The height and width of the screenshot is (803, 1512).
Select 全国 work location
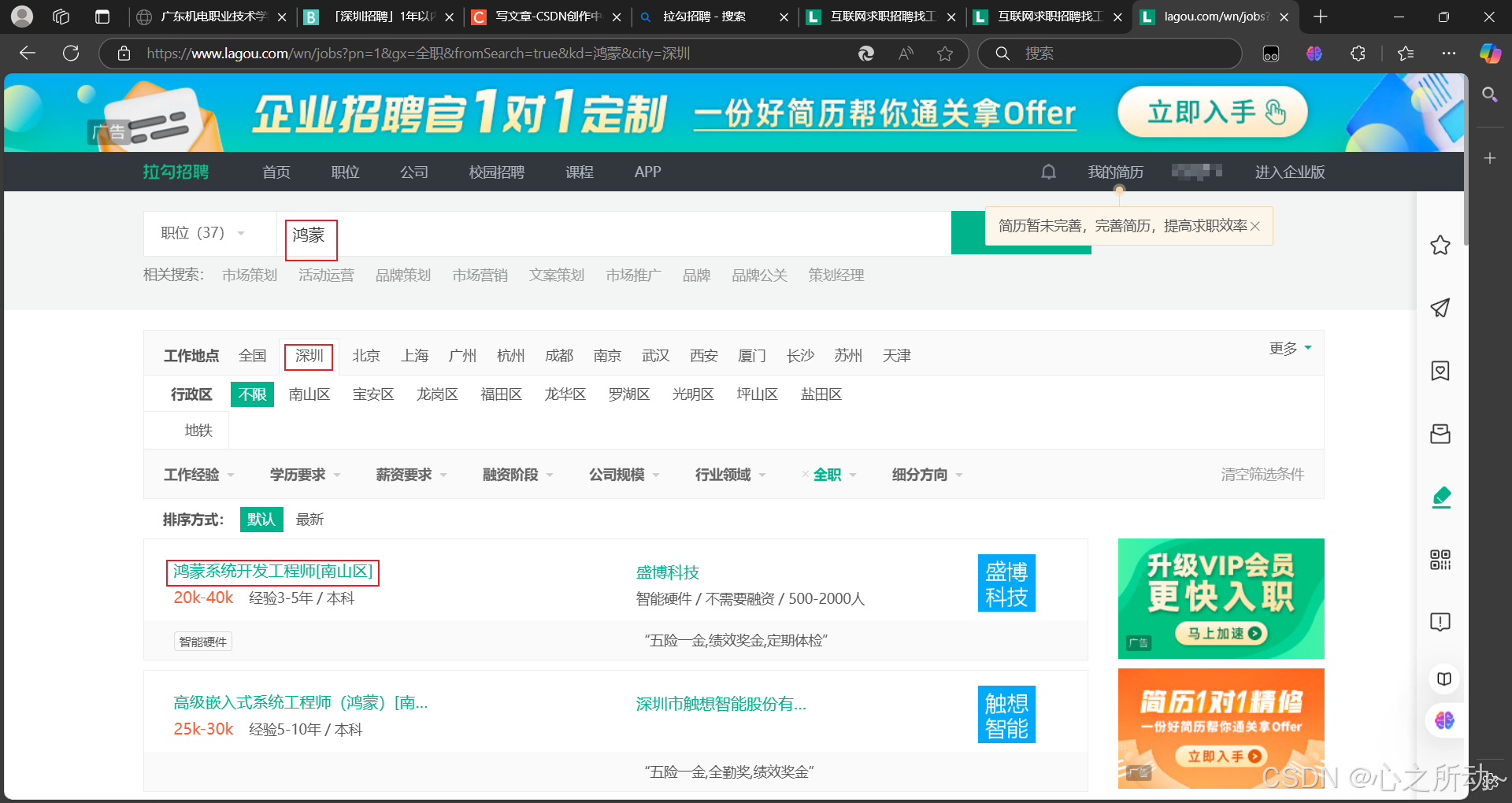pos(253,356)
